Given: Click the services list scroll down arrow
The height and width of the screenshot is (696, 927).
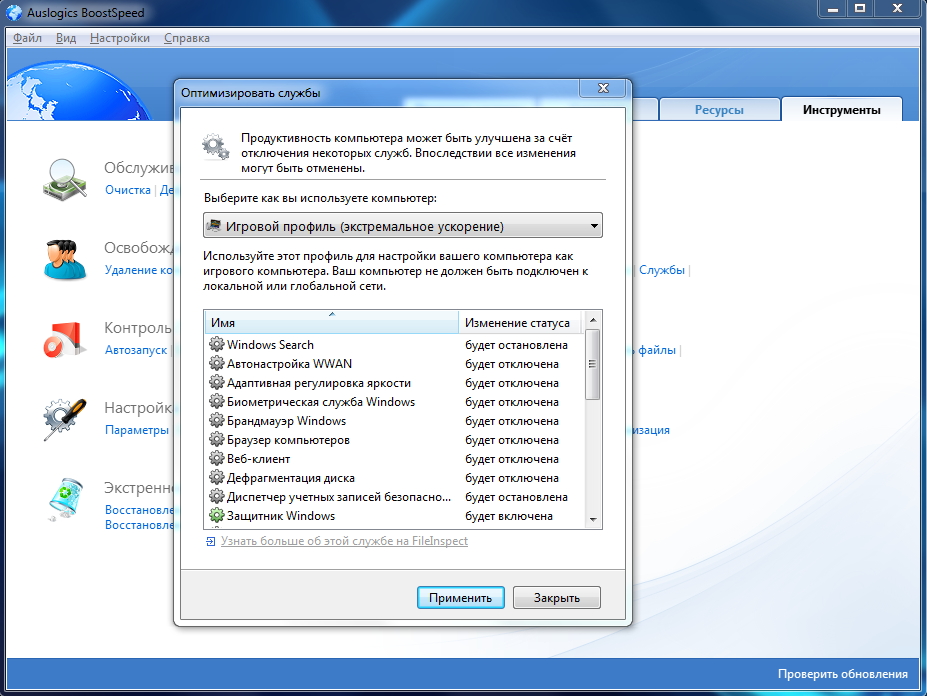Looking at the screenshot, I should (593, 519).
